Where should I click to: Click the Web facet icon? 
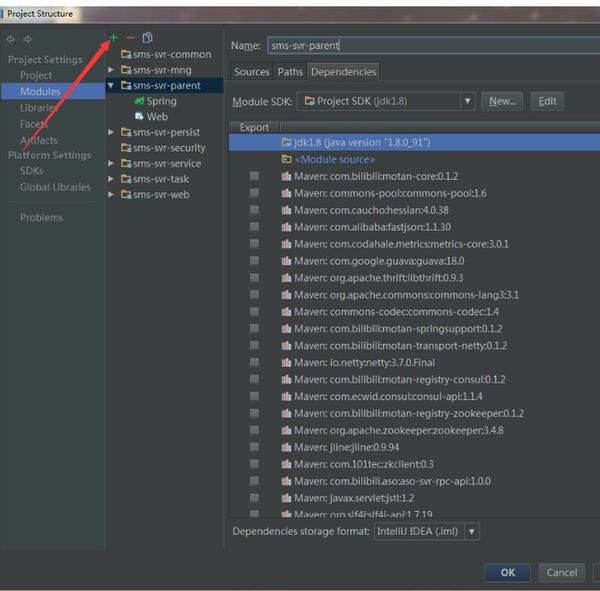point(139,116)
